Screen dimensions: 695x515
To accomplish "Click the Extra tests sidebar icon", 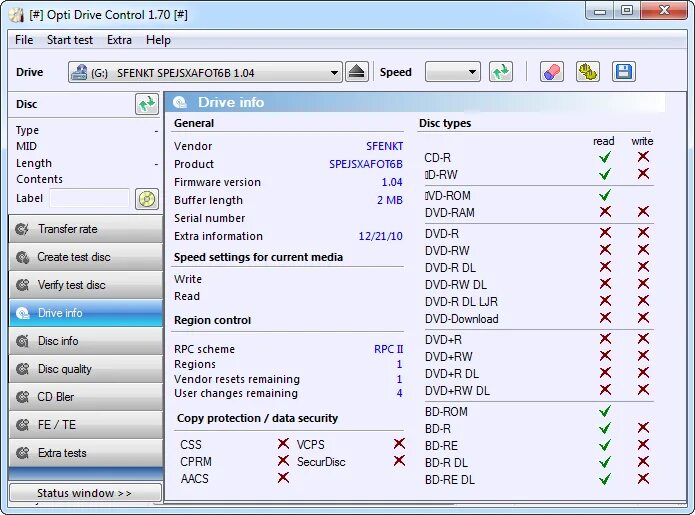I will click(x=22, y=453).
